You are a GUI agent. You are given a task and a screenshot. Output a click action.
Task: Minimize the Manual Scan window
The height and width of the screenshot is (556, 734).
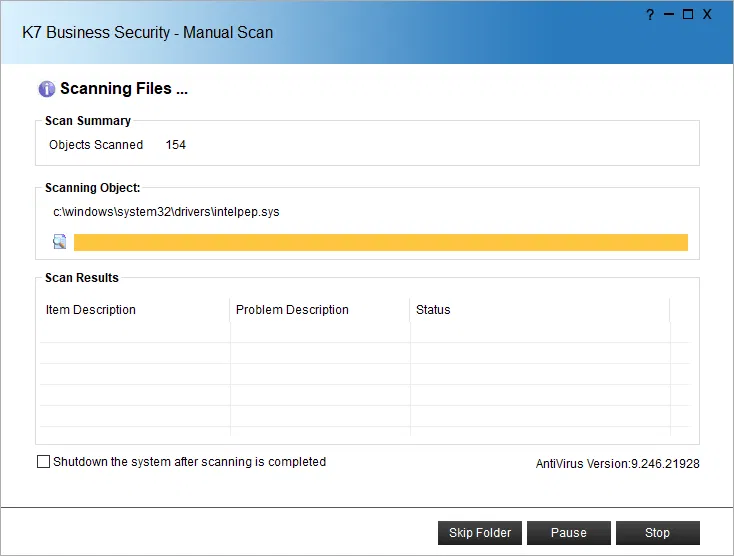pos(668,15)
